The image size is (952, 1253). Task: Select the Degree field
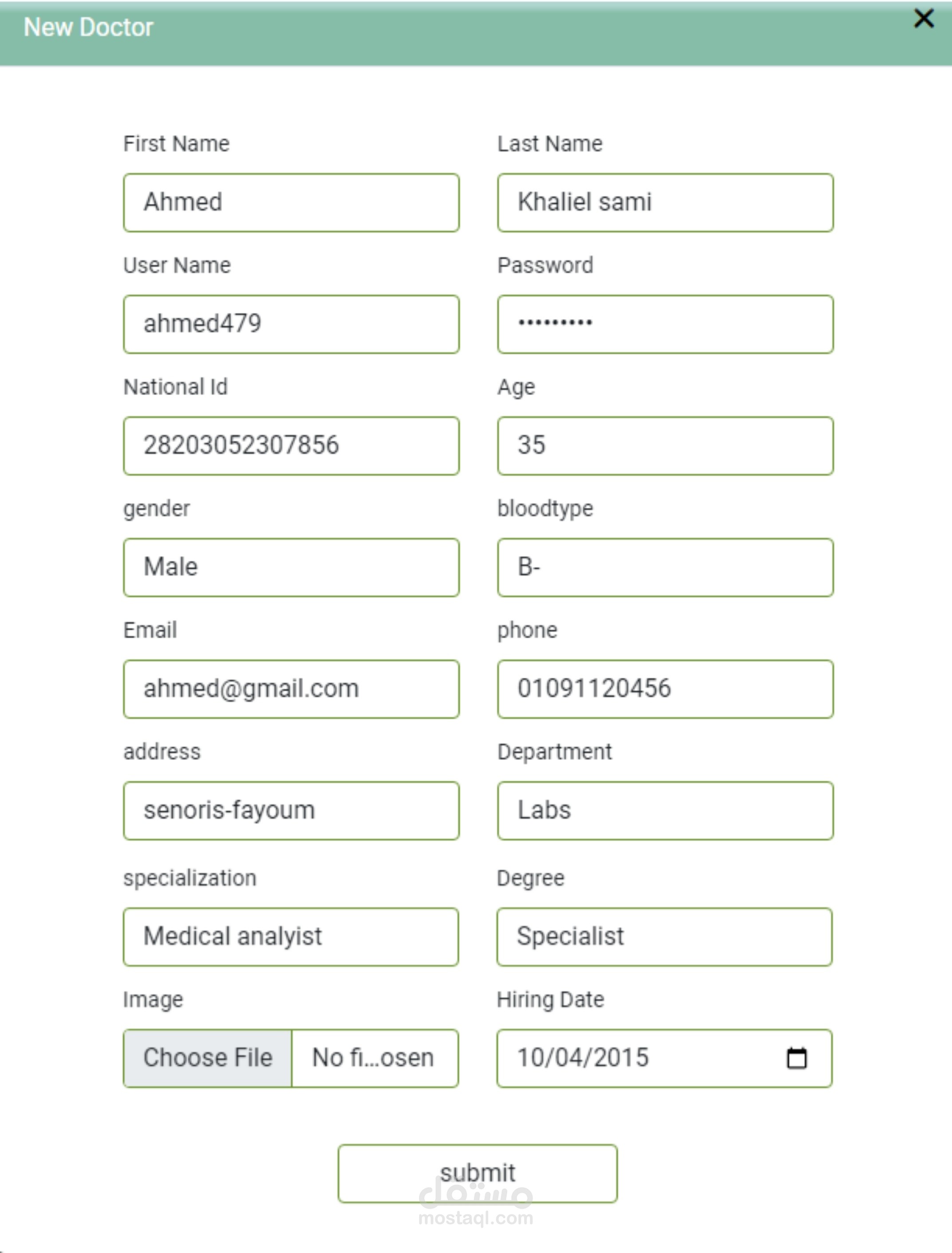[x=664, y=937]
